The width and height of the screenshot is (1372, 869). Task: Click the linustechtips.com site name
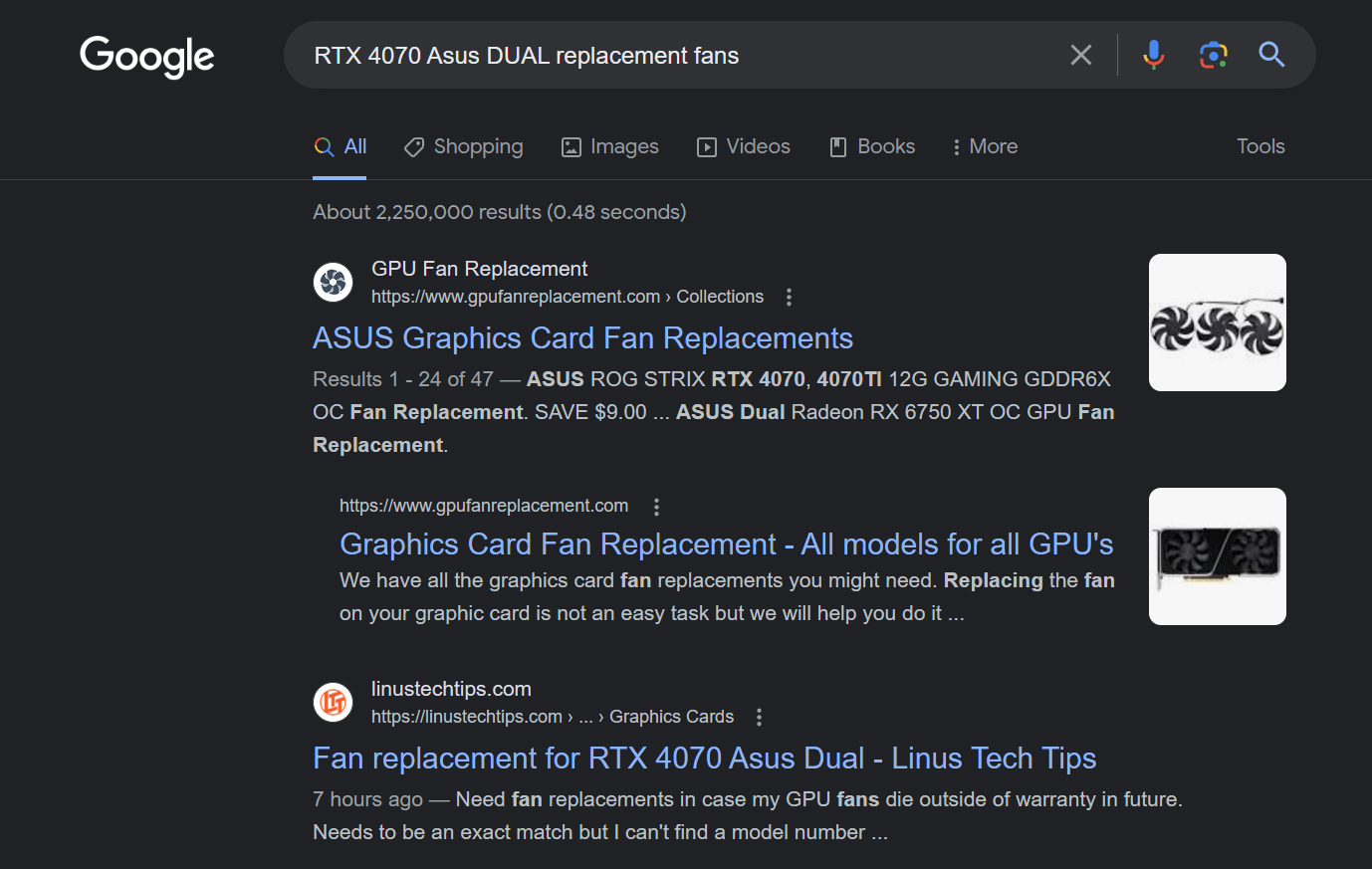pos(451,689)
